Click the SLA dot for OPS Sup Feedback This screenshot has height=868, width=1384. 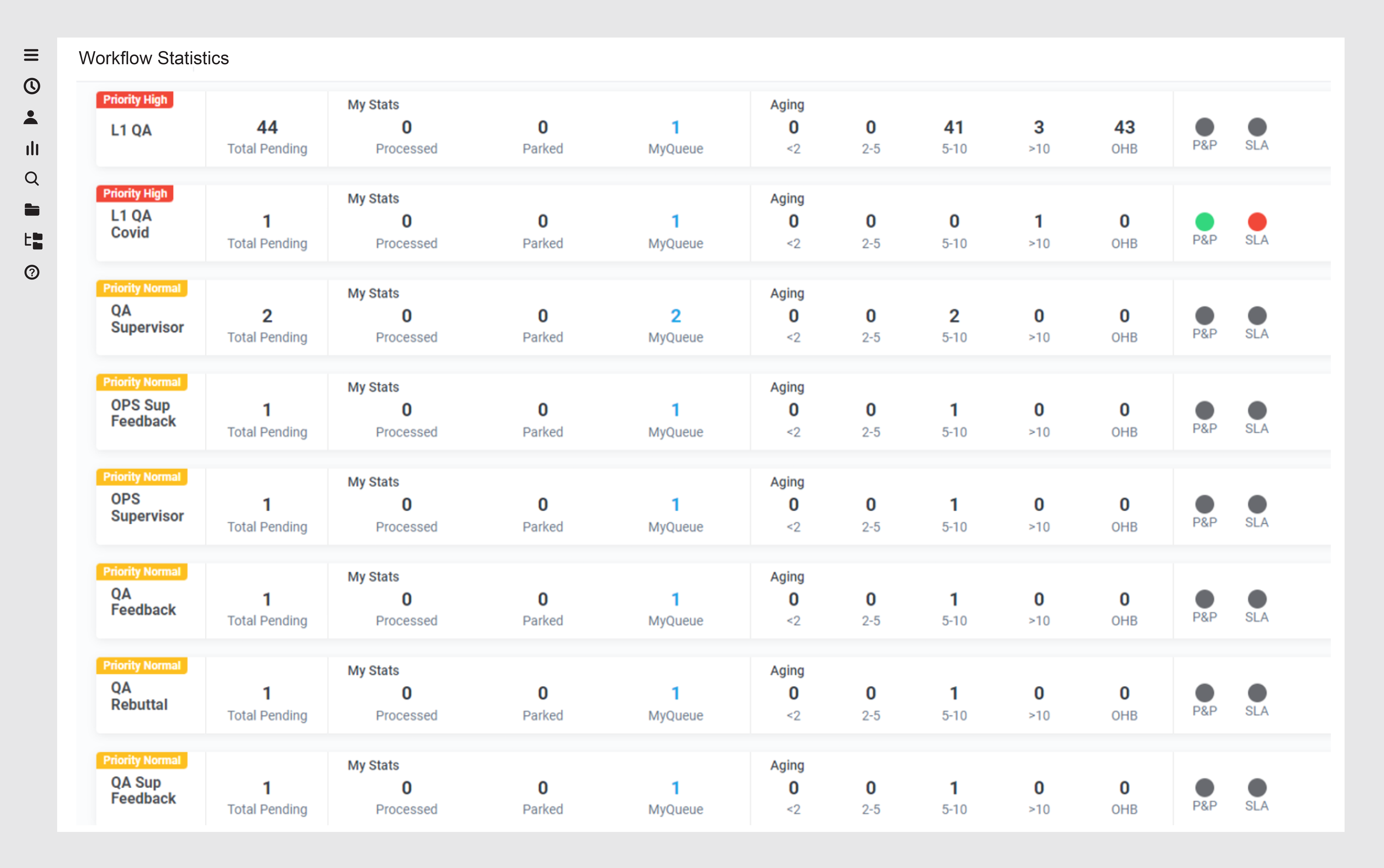click(1257, 410)
